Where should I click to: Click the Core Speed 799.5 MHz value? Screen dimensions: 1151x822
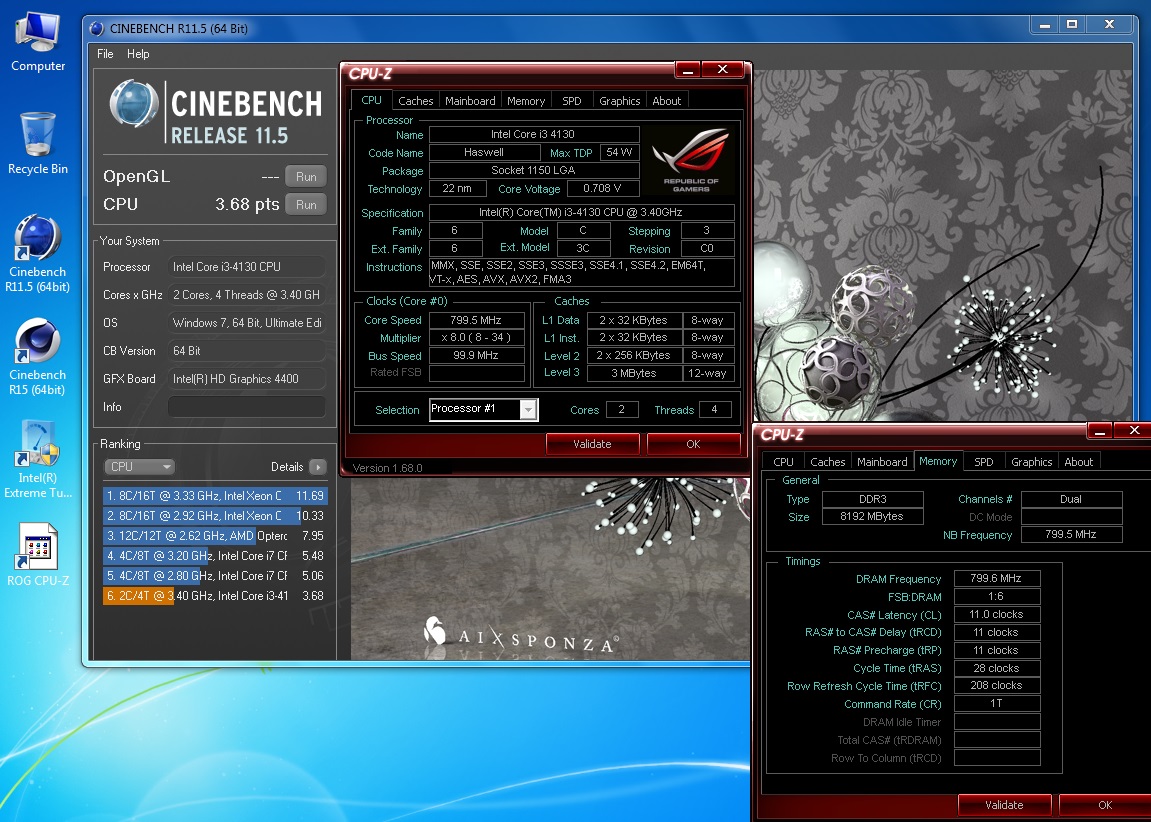[x=477, y=320]
